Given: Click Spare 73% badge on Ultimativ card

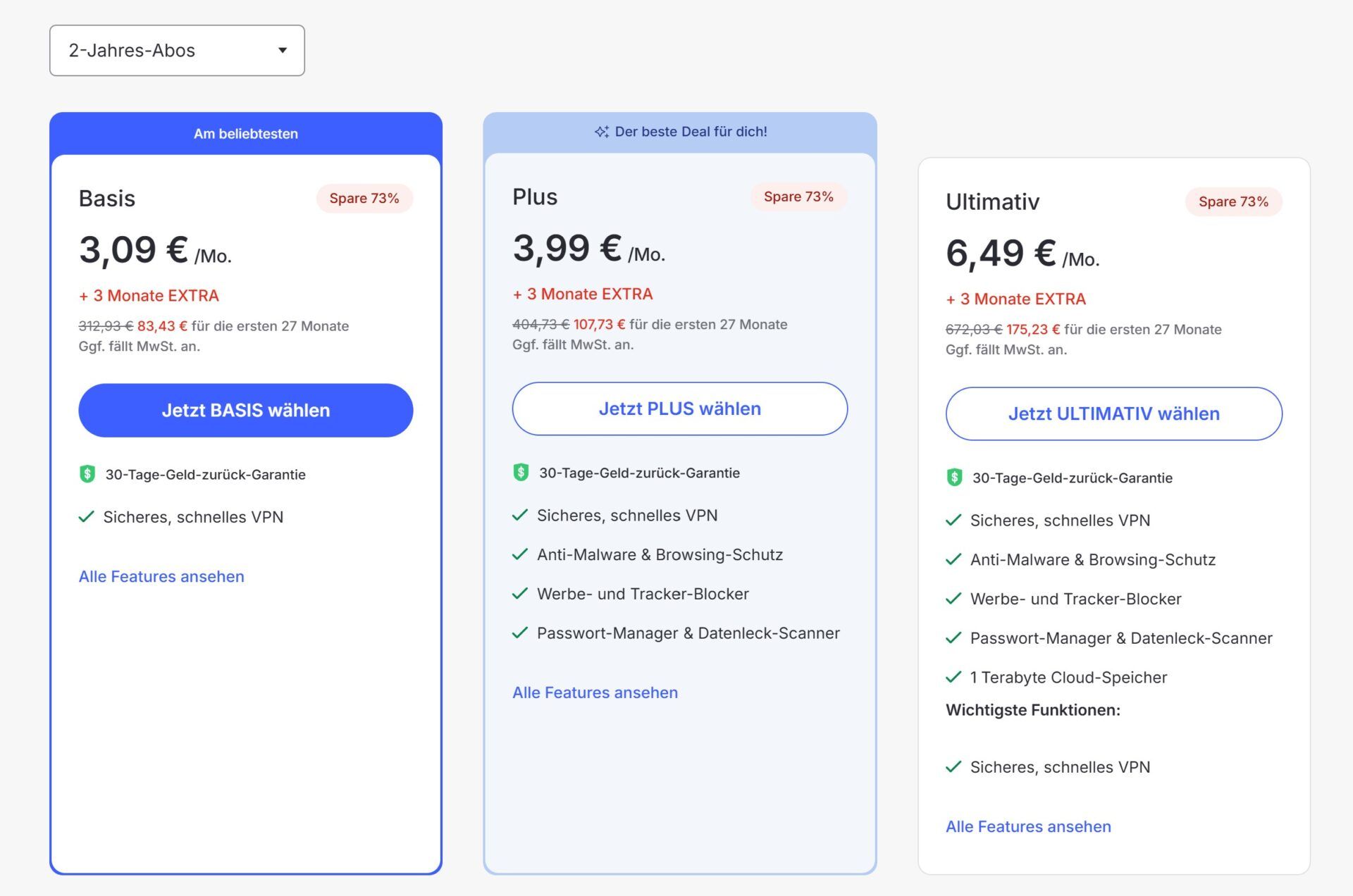Looking at the screenshot, I should coord(1233,202).
